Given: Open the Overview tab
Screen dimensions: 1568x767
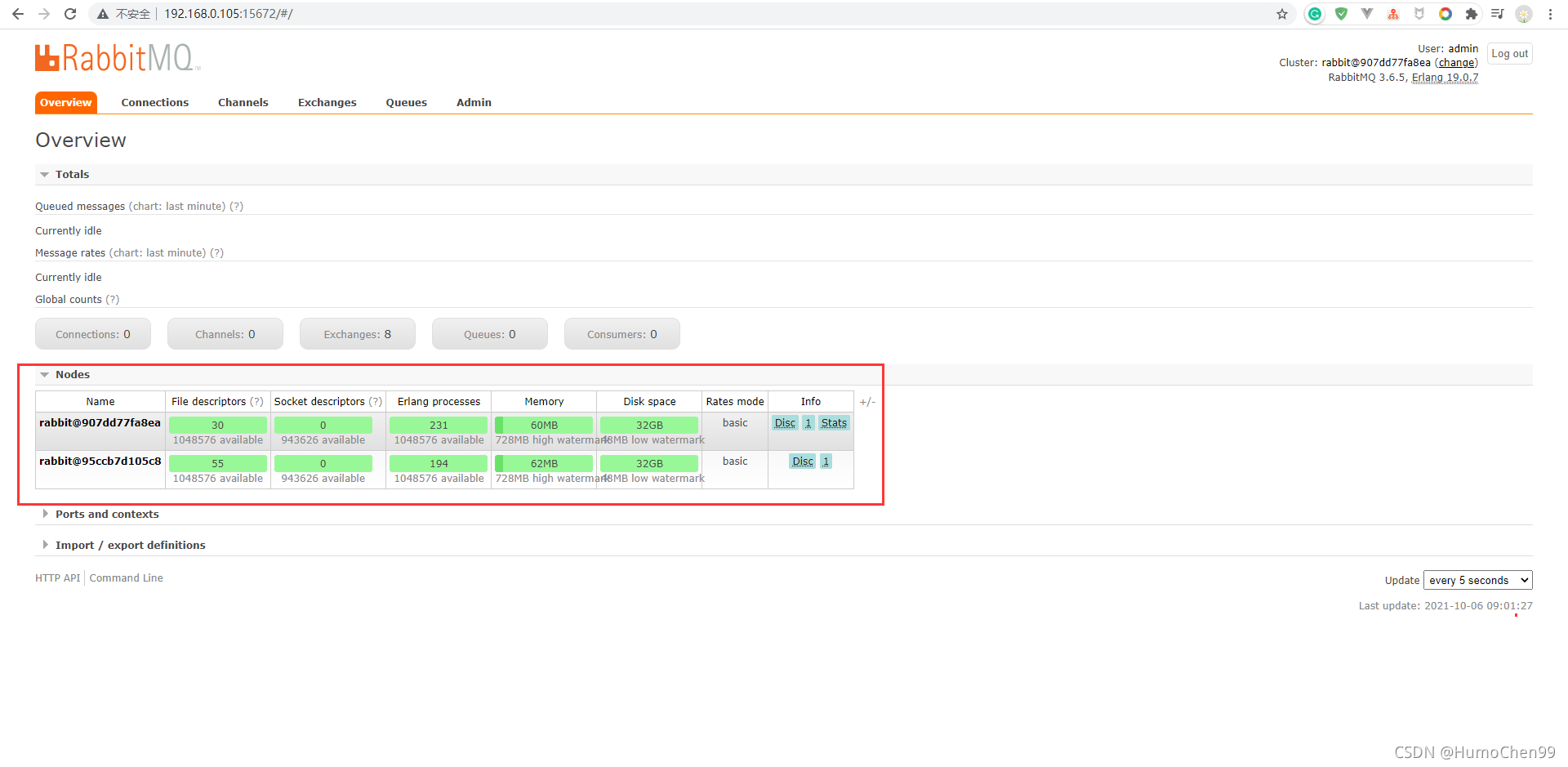Looking at the screenshot, I should 66,102.
